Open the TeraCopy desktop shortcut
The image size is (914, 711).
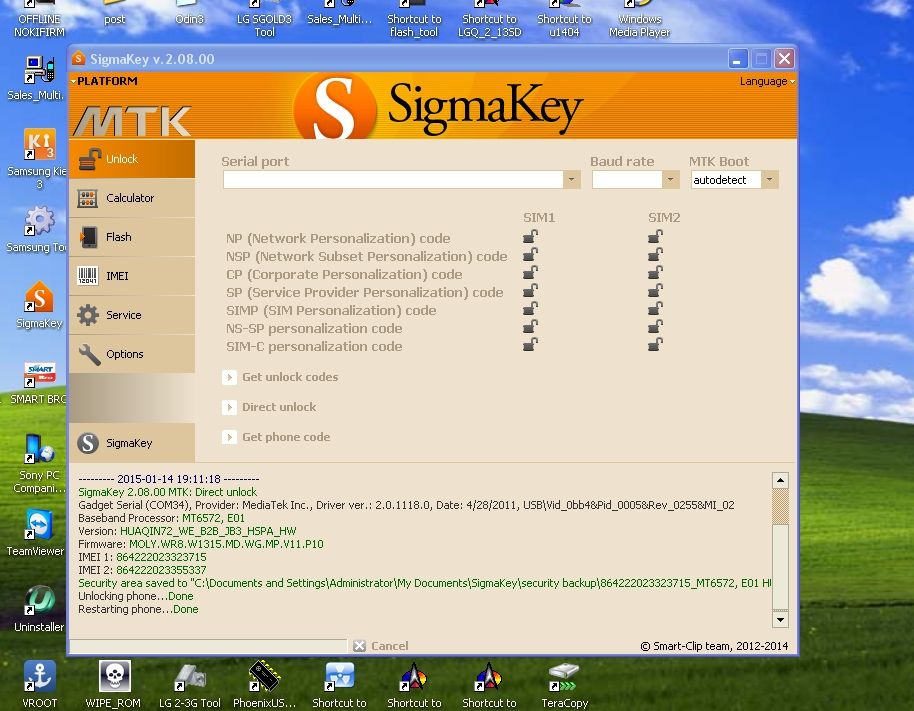(x=564, y=680)
